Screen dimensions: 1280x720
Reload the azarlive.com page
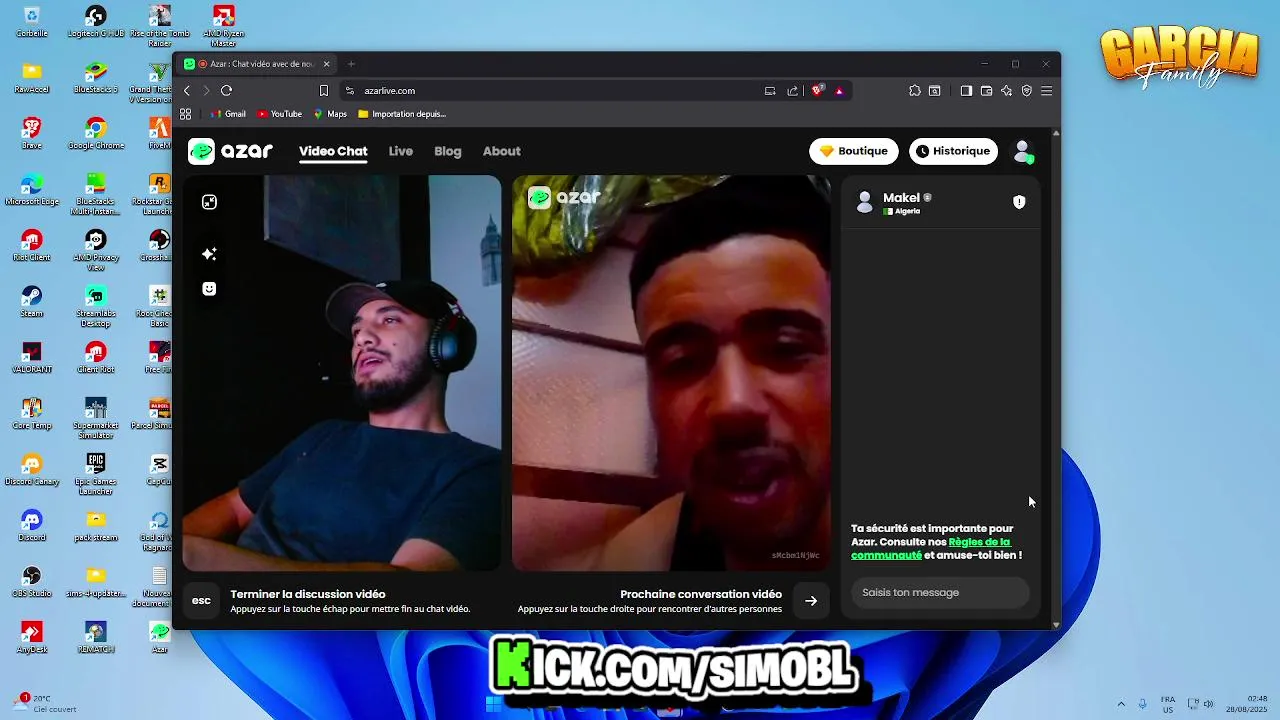226,90
